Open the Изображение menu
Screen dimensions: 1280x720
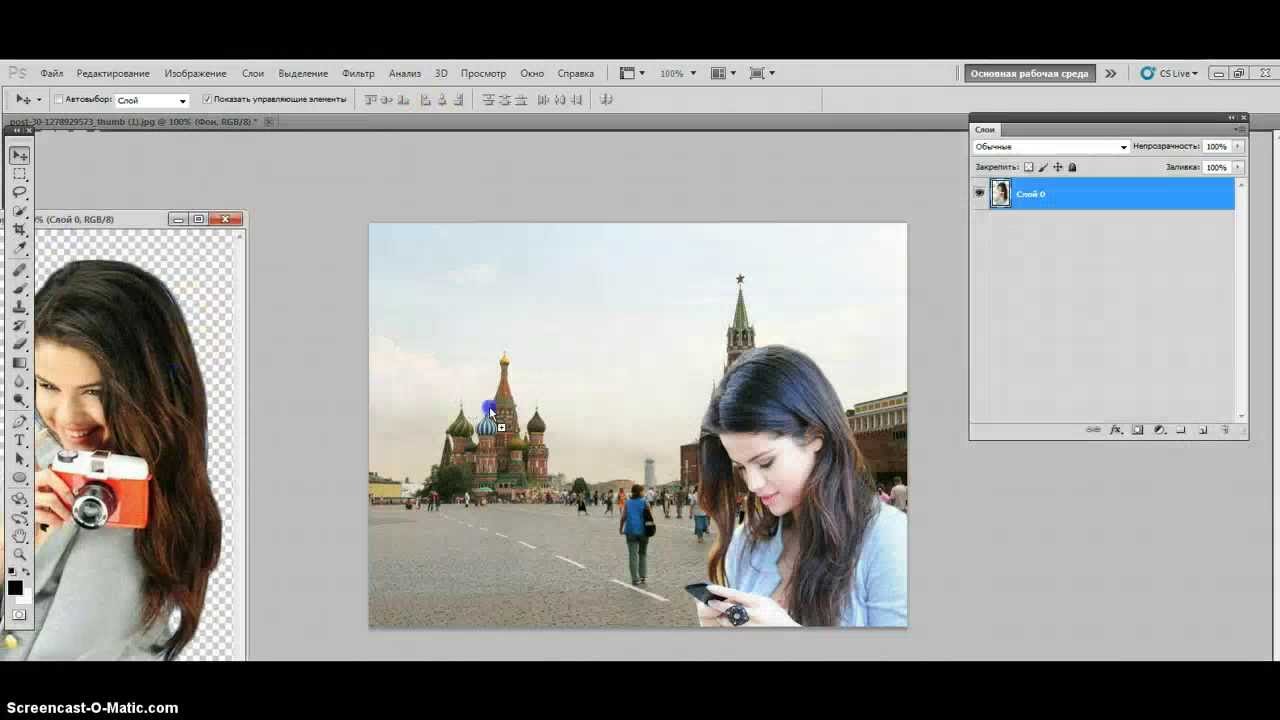[195, 73]
